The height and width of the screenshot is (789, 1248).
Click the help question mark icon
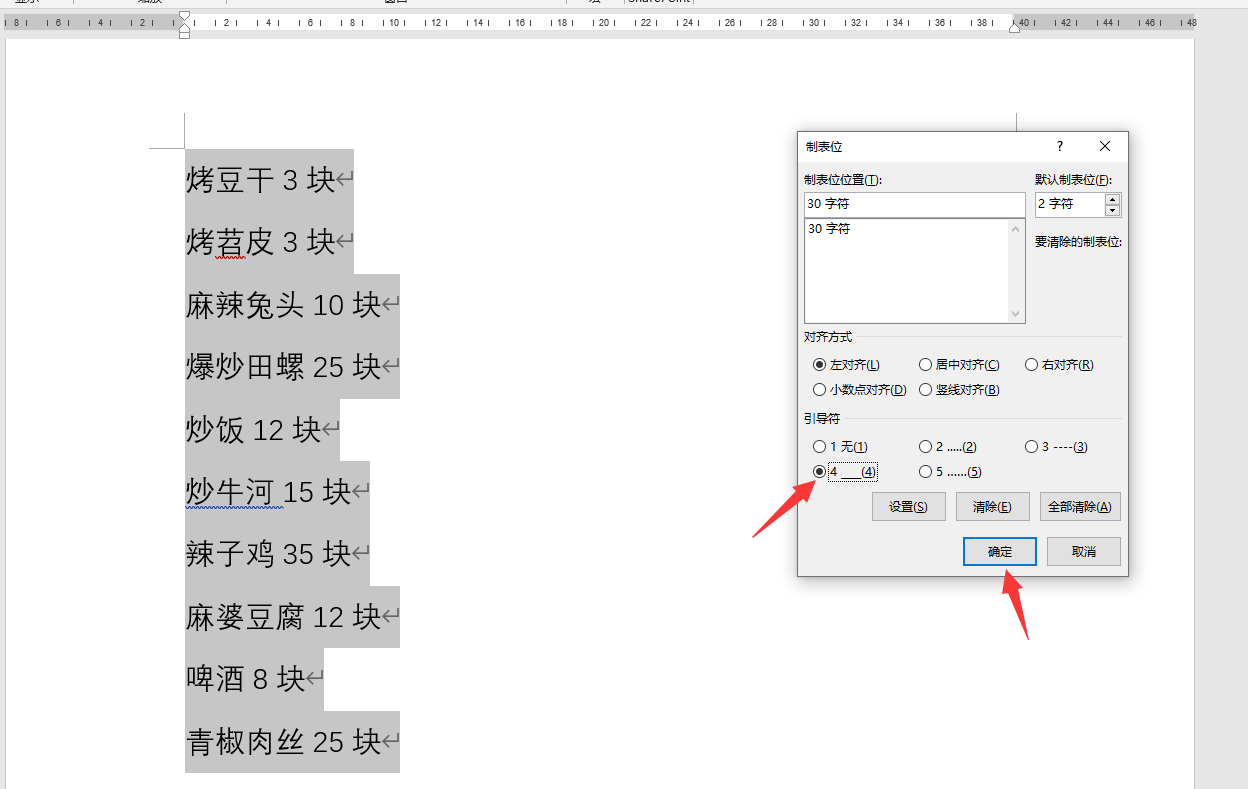(1060, 146)
